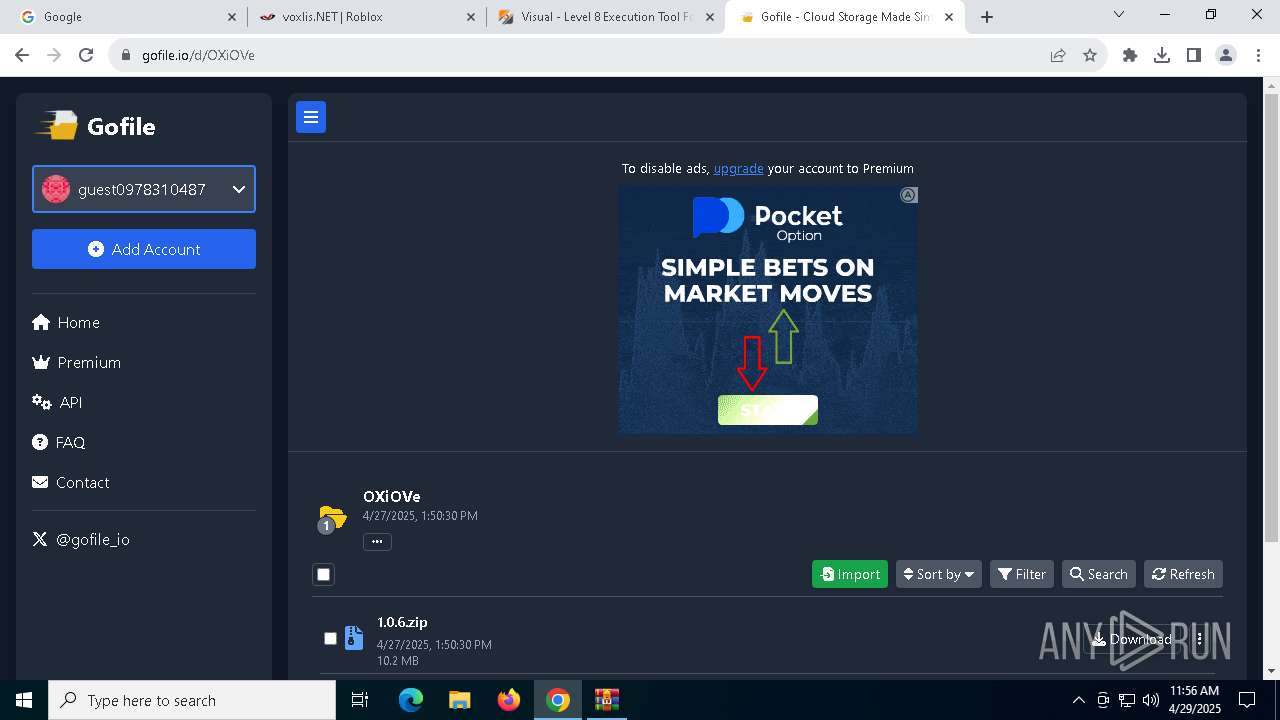Refresh the folder contents
Image resolution: width=1280 pixels, height=720 pixels.
(1183, 574)
